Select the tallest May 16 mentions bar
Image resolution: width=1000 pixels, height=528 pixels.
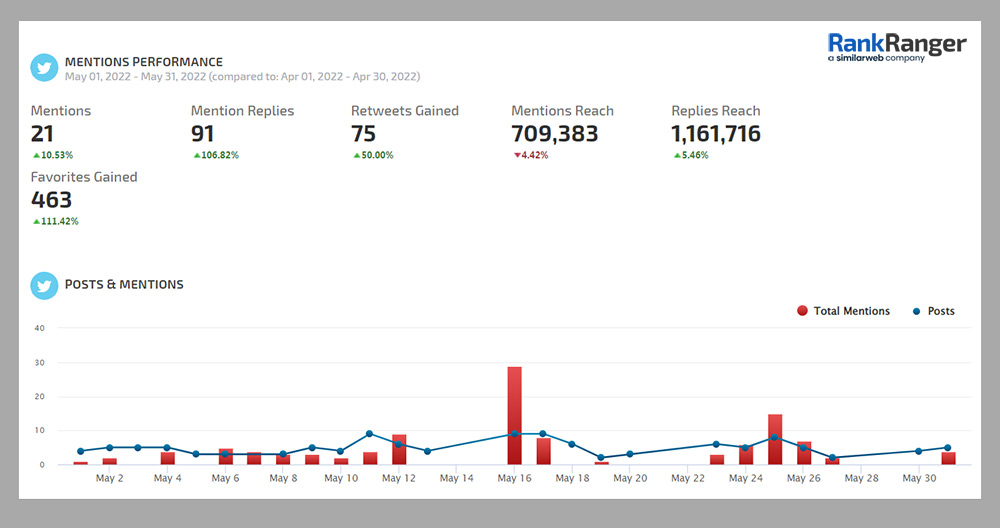(514, 415)
